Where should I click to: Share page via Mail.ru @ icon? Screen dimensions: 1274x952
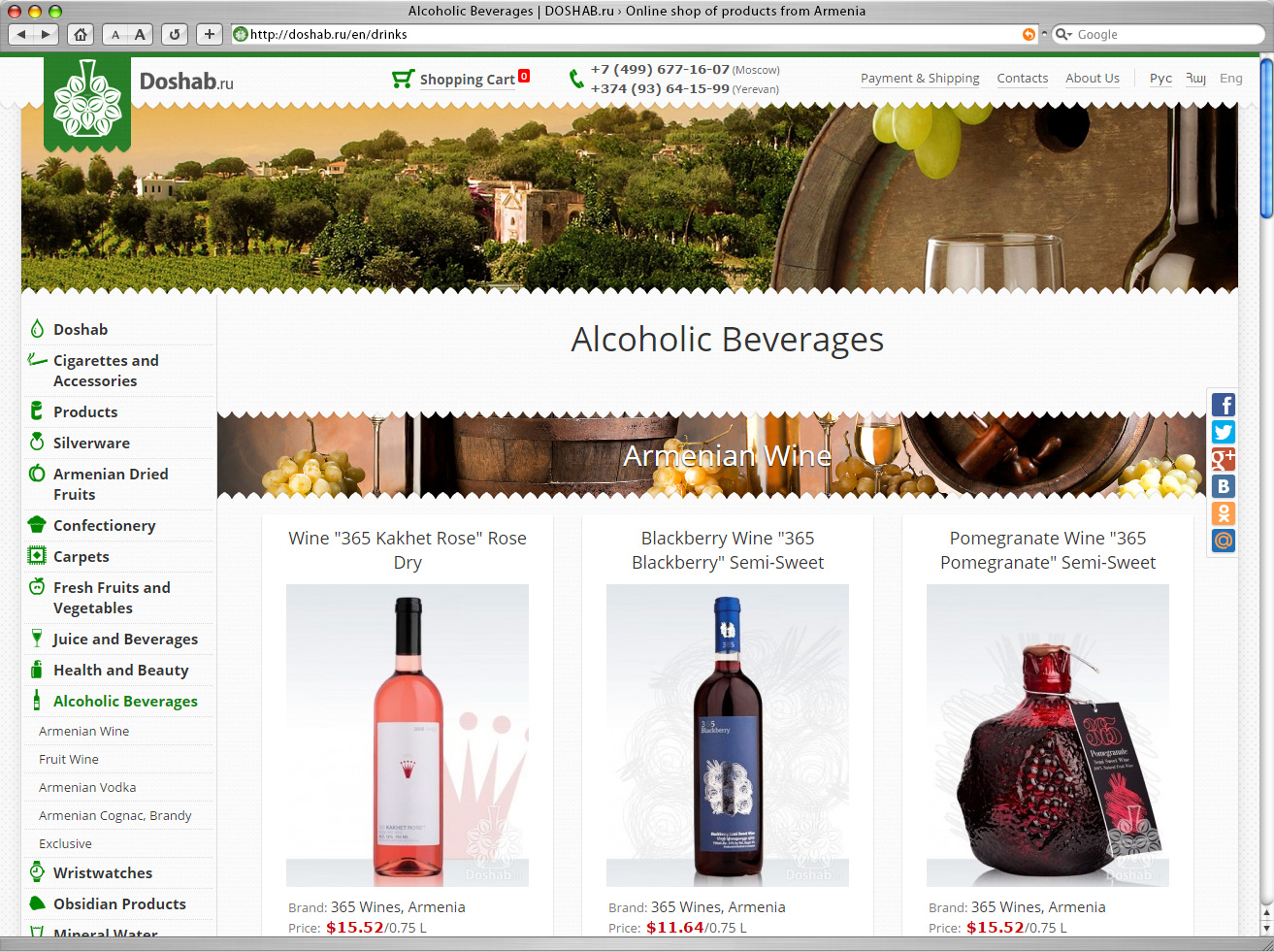[x=1224, y=541]
